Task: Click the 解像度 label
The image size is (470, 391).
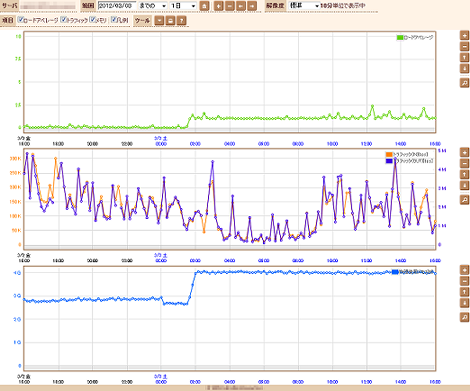Action: tap(275, 6)
